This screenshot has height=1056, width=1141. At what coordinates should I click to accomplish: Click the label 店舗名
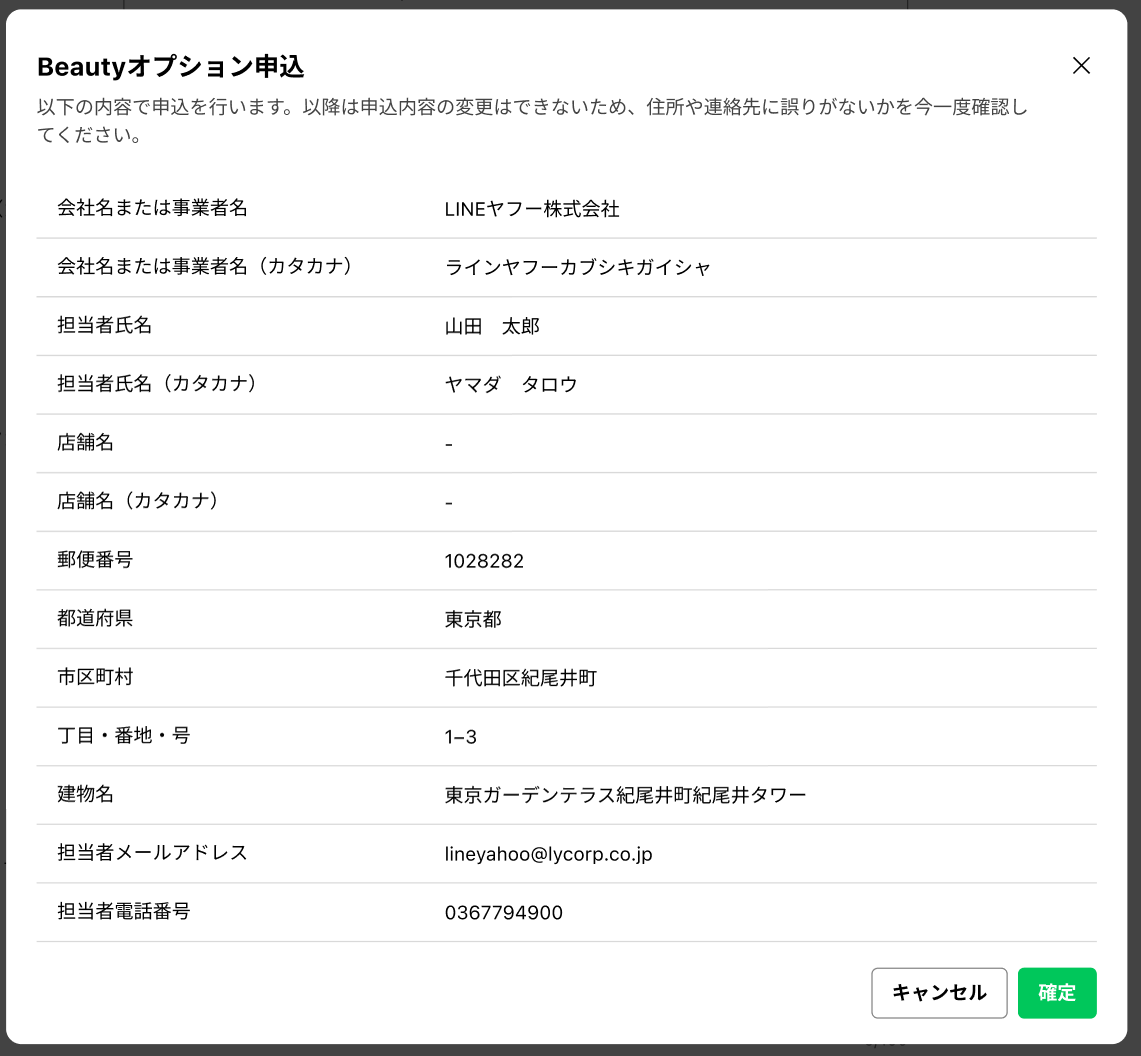tap(85, 442)
